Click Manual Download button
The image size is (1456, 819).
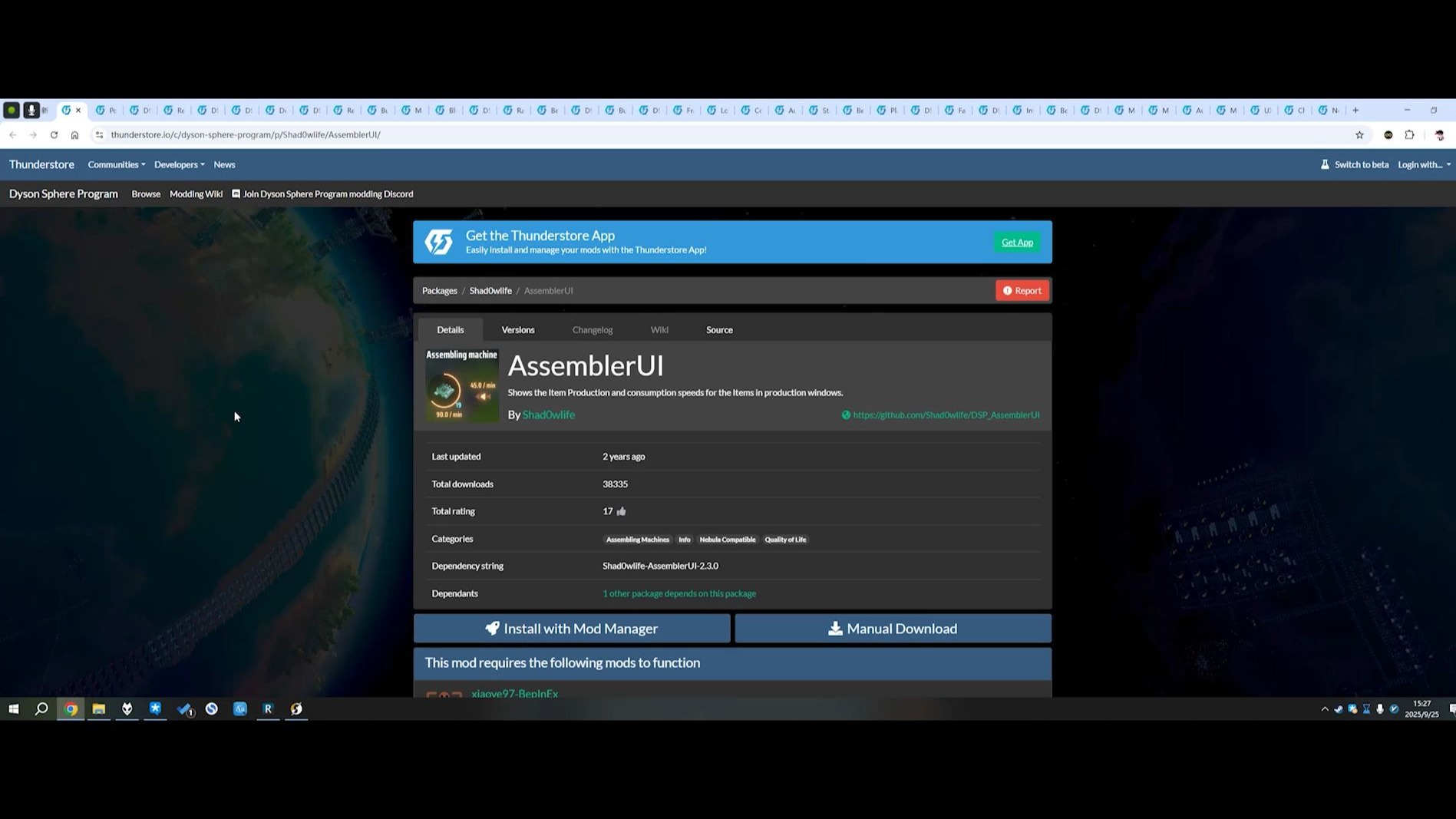(893, 629)
